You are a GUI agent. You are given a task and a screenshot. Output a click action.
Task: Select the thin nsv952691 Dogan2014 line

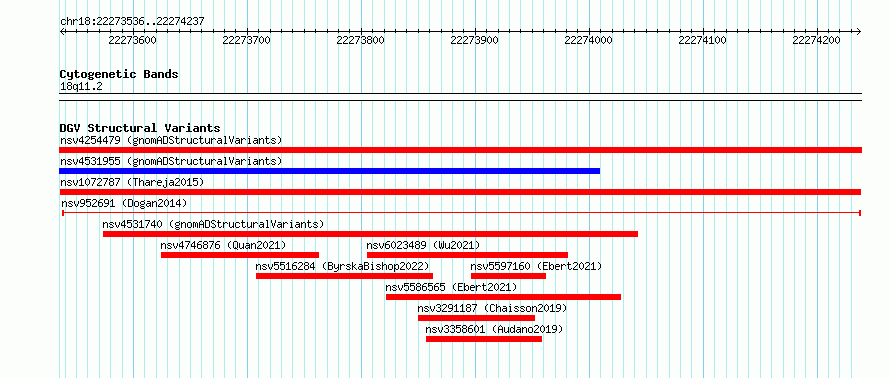(x=461, y=213)
